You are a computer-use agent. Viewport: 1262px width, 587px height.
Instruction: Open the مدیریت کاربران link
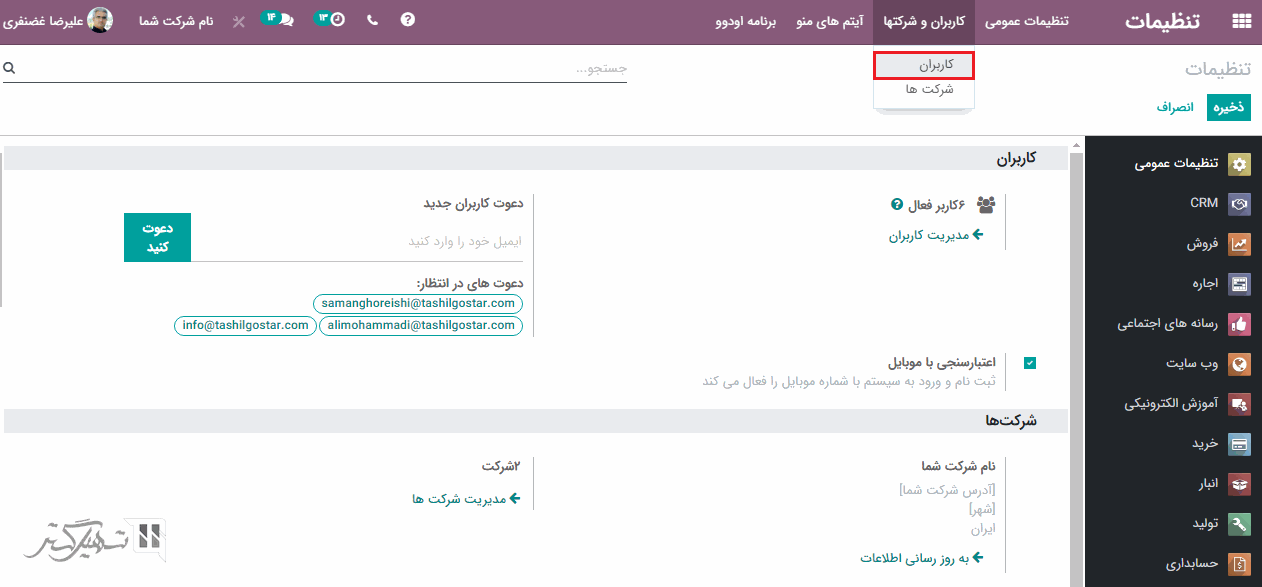[x=937, y=236]
